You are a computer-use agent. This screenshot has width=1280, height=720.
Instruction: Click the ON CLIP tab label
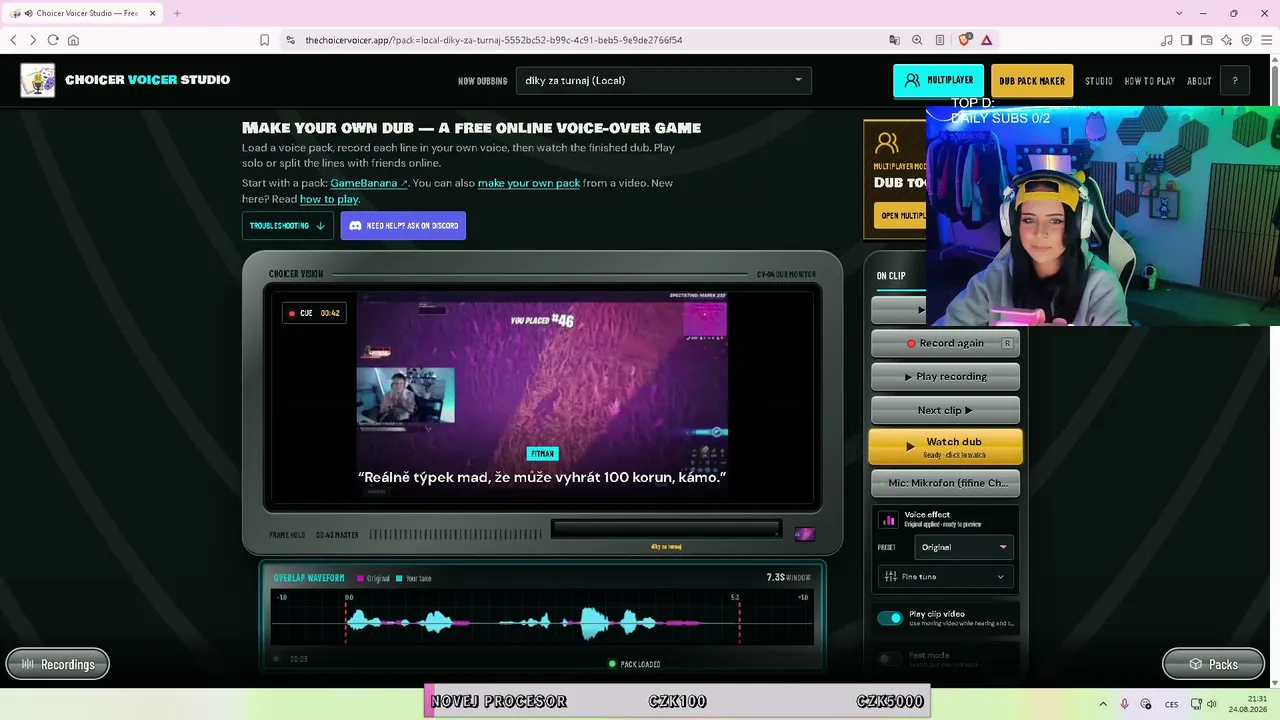tap(891, 276)
